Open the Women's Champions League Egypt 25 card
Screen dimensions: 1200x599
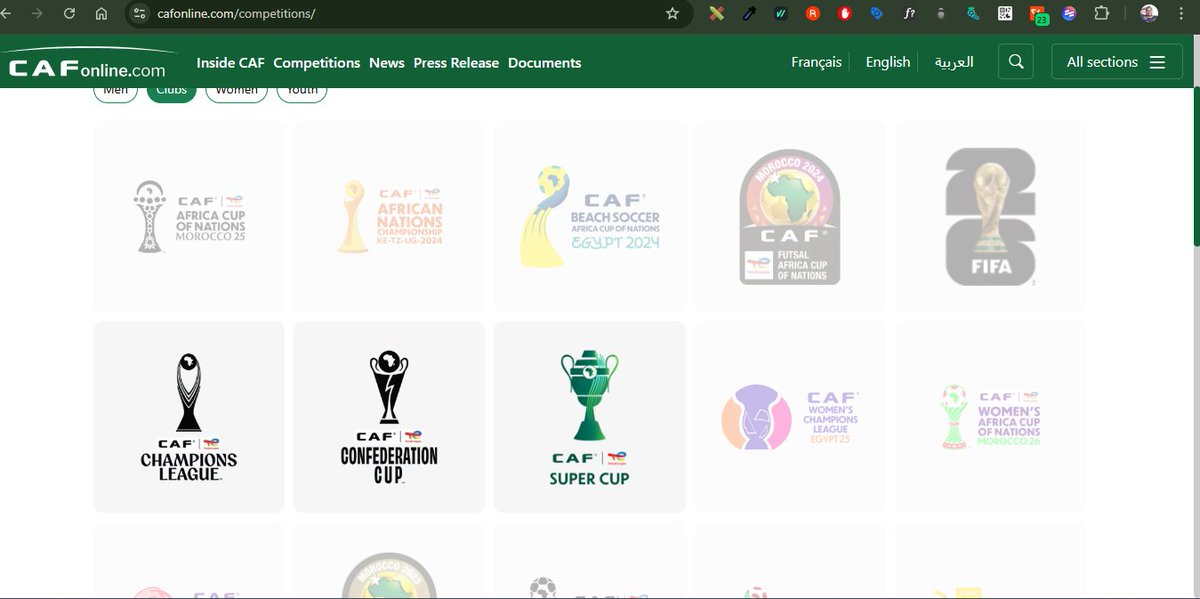(x=790, y=417)
